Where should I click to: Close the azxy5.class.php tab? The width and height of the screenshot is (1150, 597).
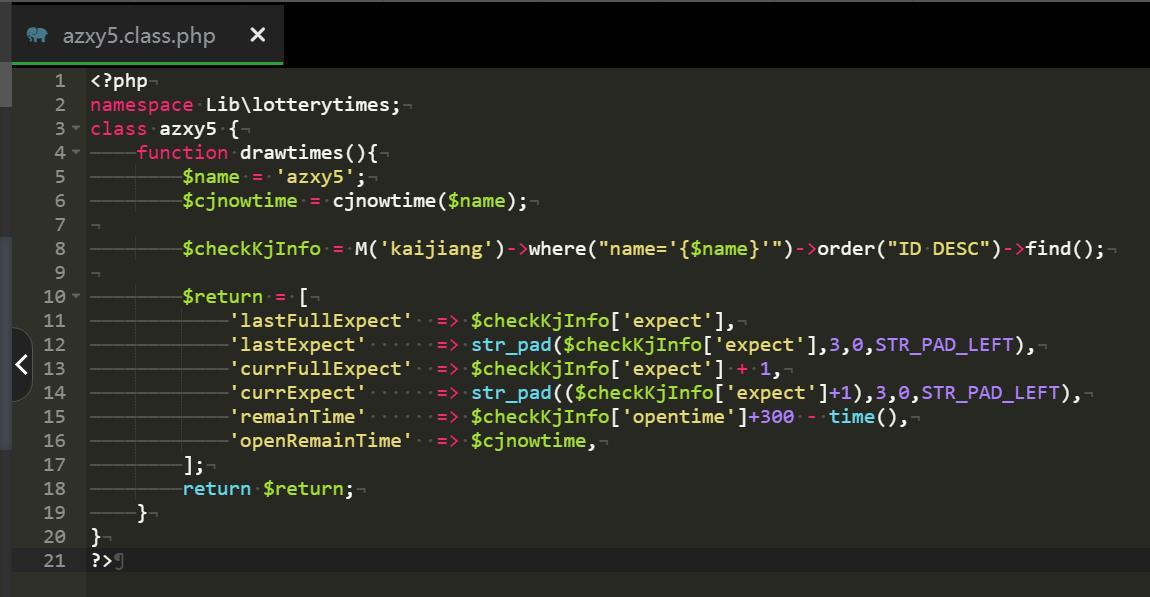click(257, 35)
